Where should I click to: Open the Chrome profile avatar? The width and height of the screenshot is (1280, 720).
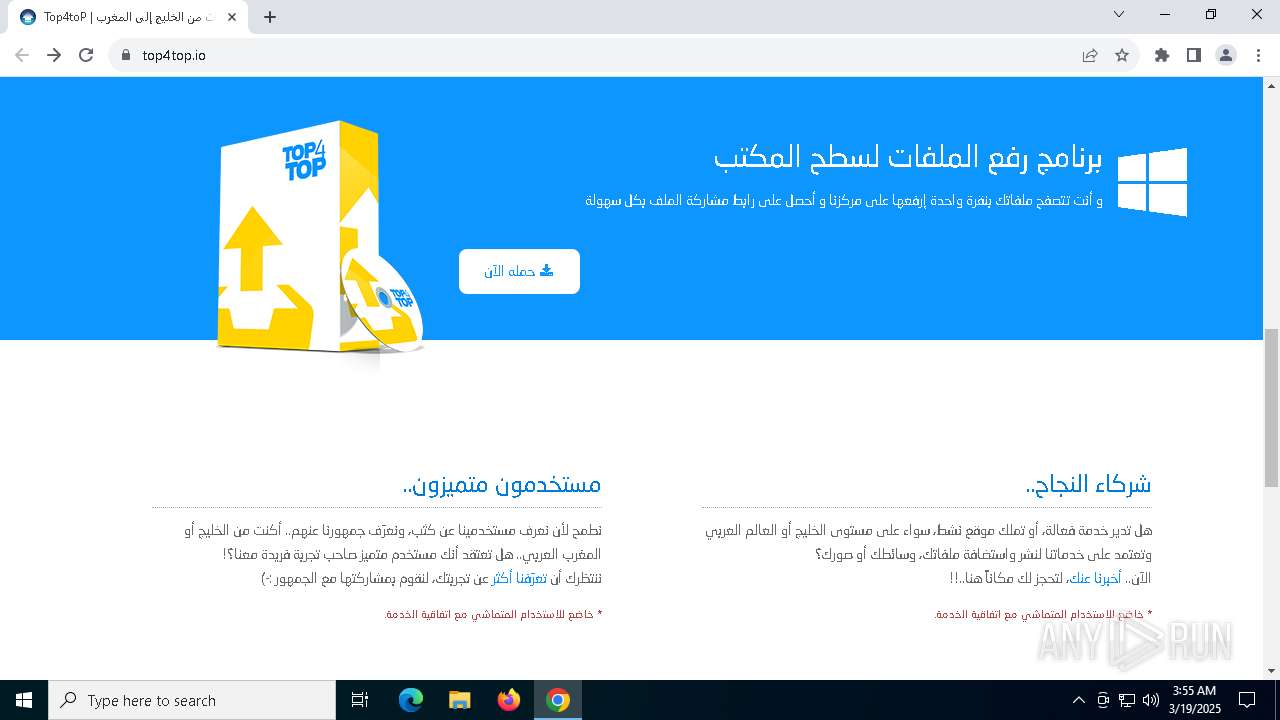[1226, 55]
